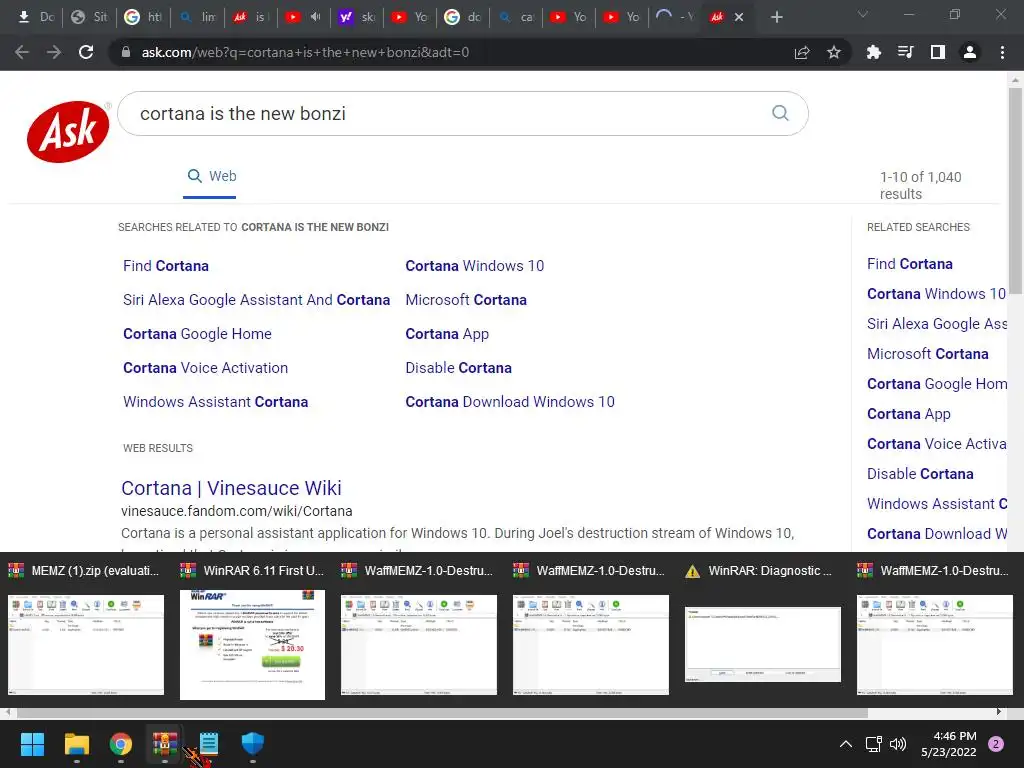Viewport: 1024px width, 768px height.
Task: Open Cortana Windows 10 related search
Action: pyautogui.click(x=475, y=266)
